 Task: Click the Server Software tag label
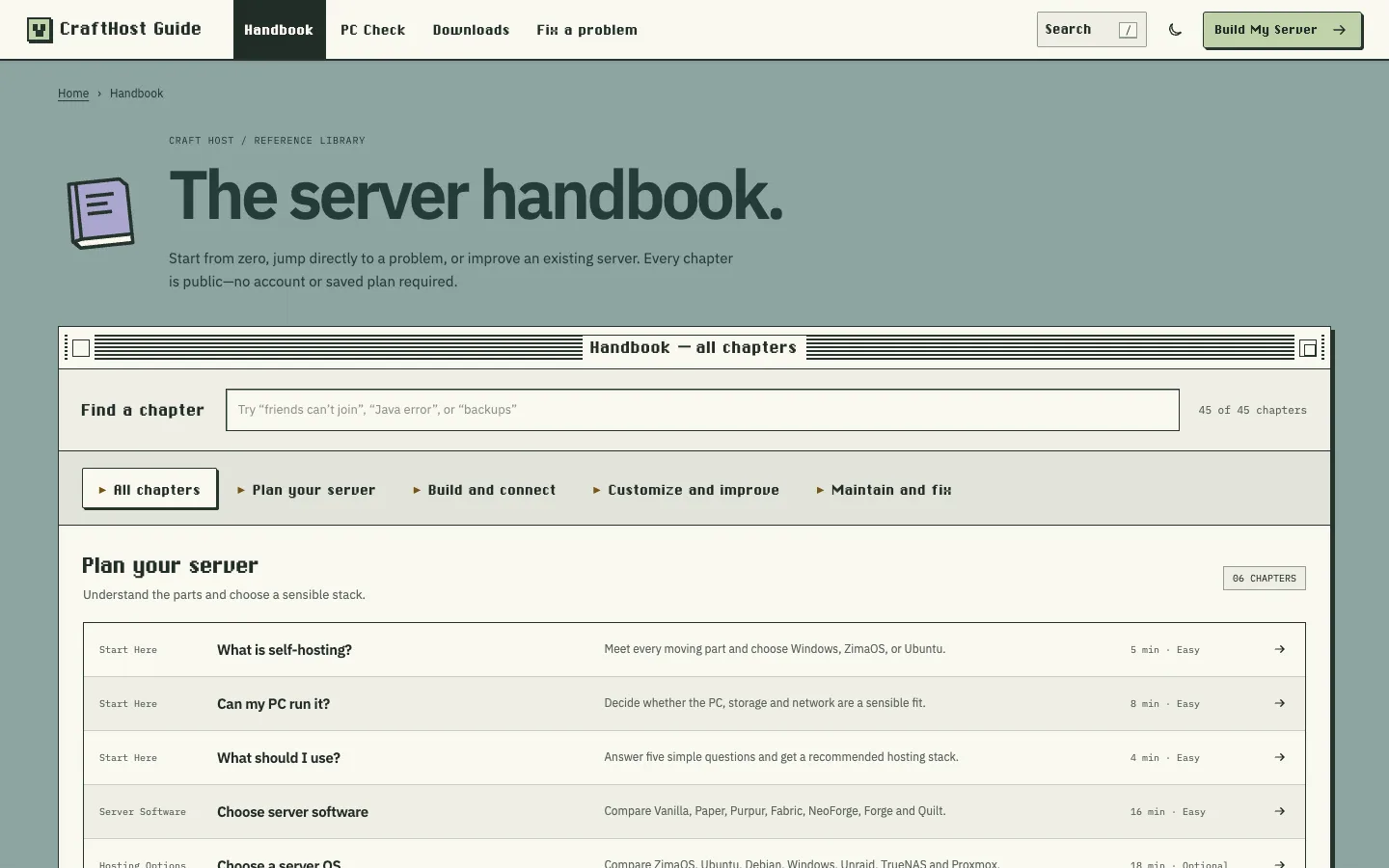click(x=143, y=812)
